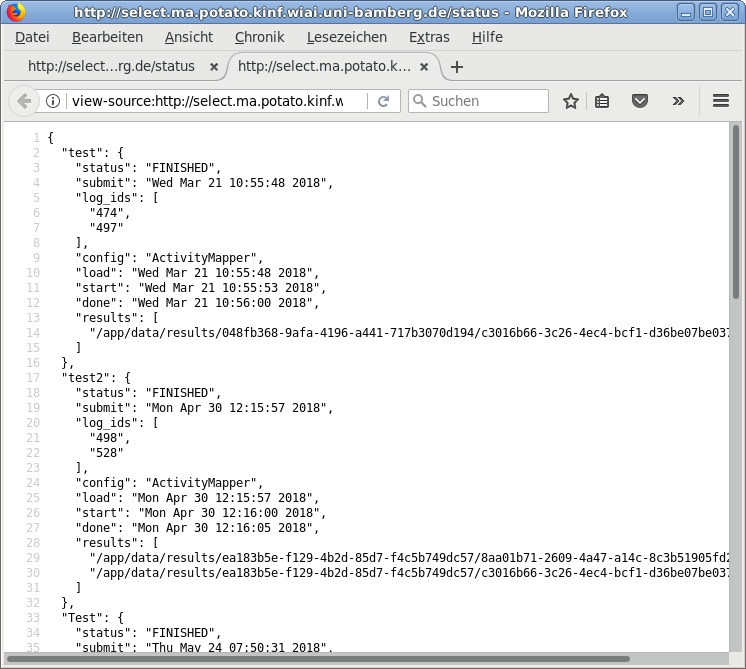Open the Datei menu
Screen dimensions: 746x669
pyautogui.click(x=32, y=37)
